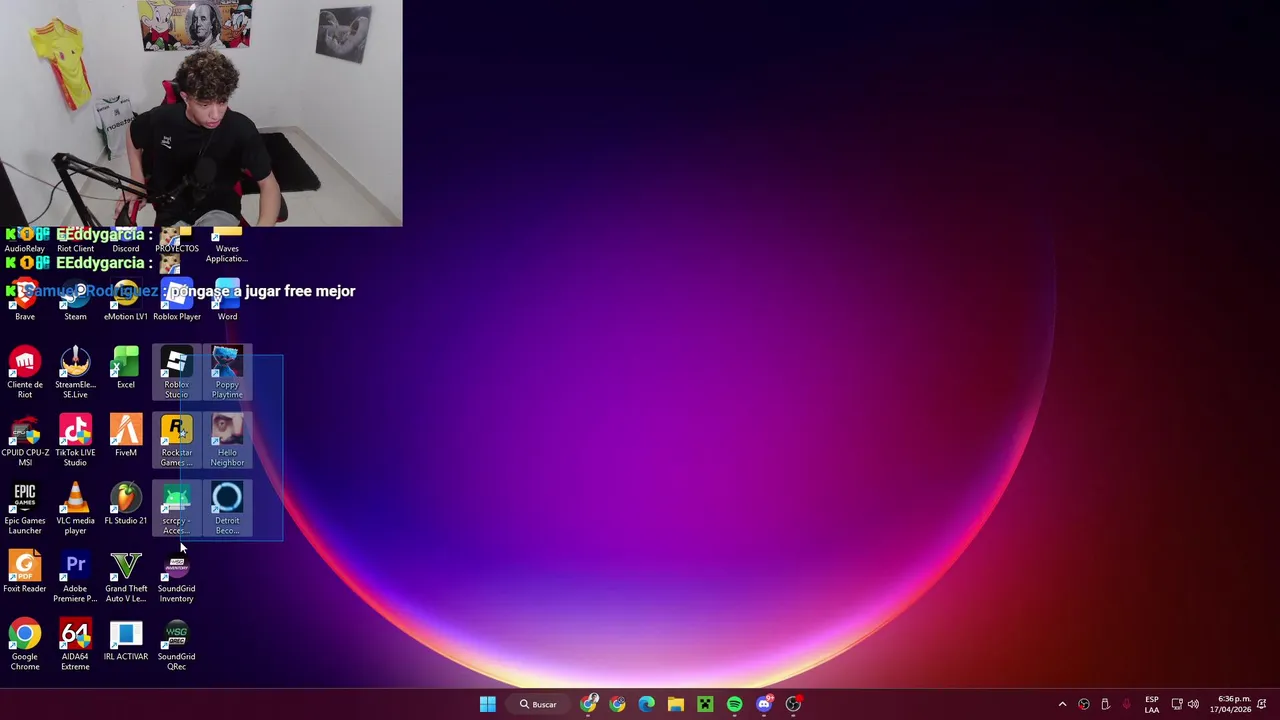Select the SoundGrid QRec desktop icon
This screenshot has width=1280, height=720.
click(x=176, y=644)
